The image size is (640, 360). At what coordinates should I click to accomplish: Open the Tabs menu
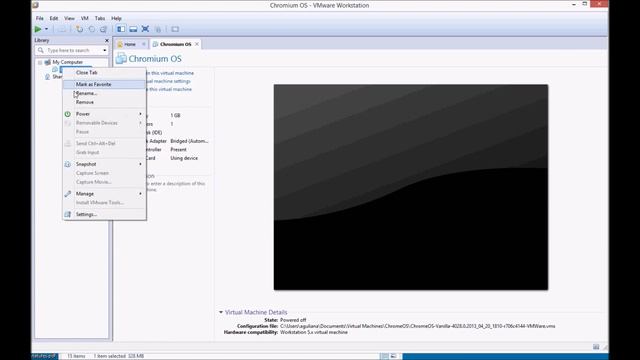point(100,18)
